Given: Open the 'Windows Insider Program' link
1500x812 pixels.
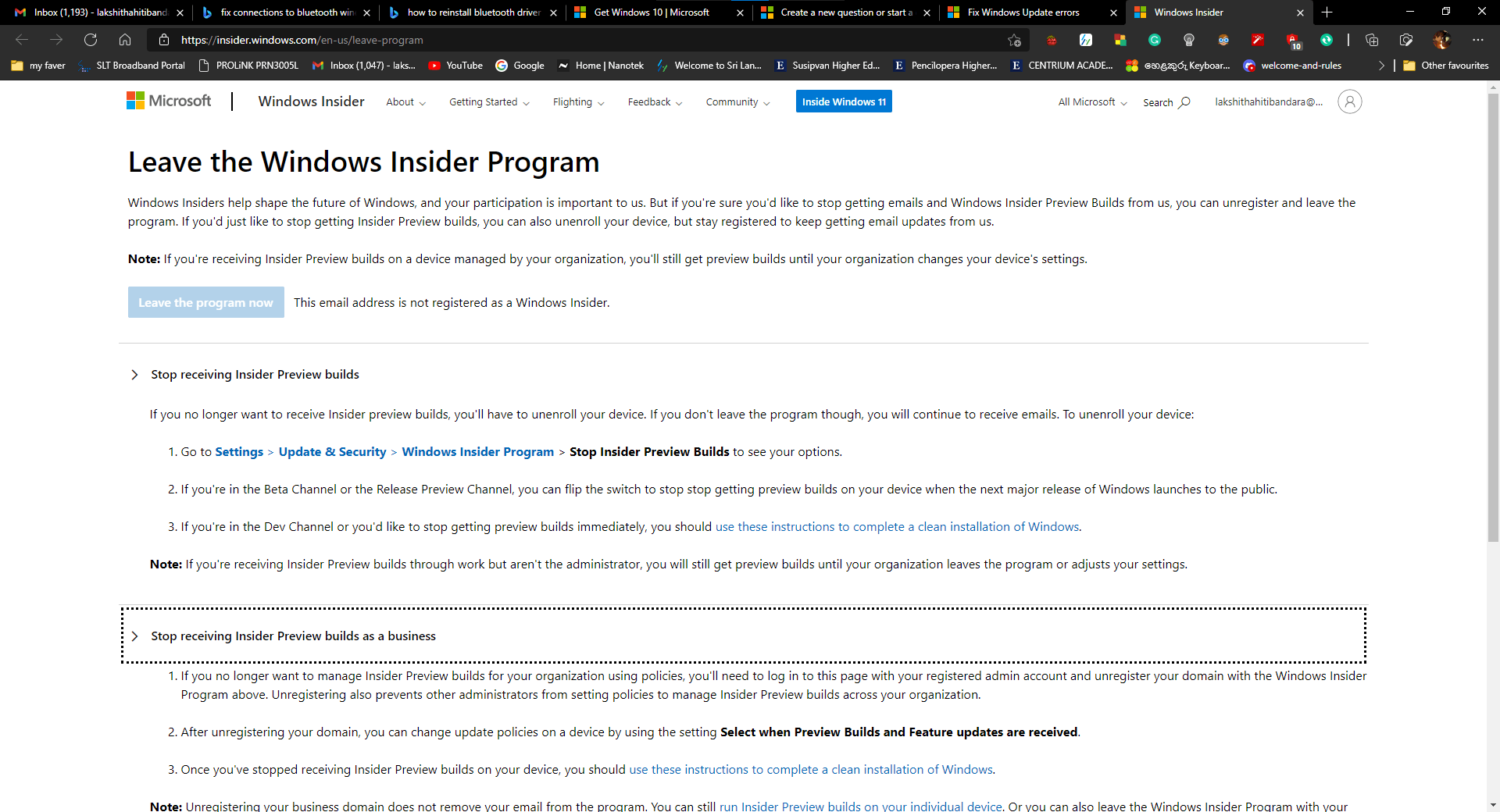Looking at the screenshot, I should [x=477, y=452].
